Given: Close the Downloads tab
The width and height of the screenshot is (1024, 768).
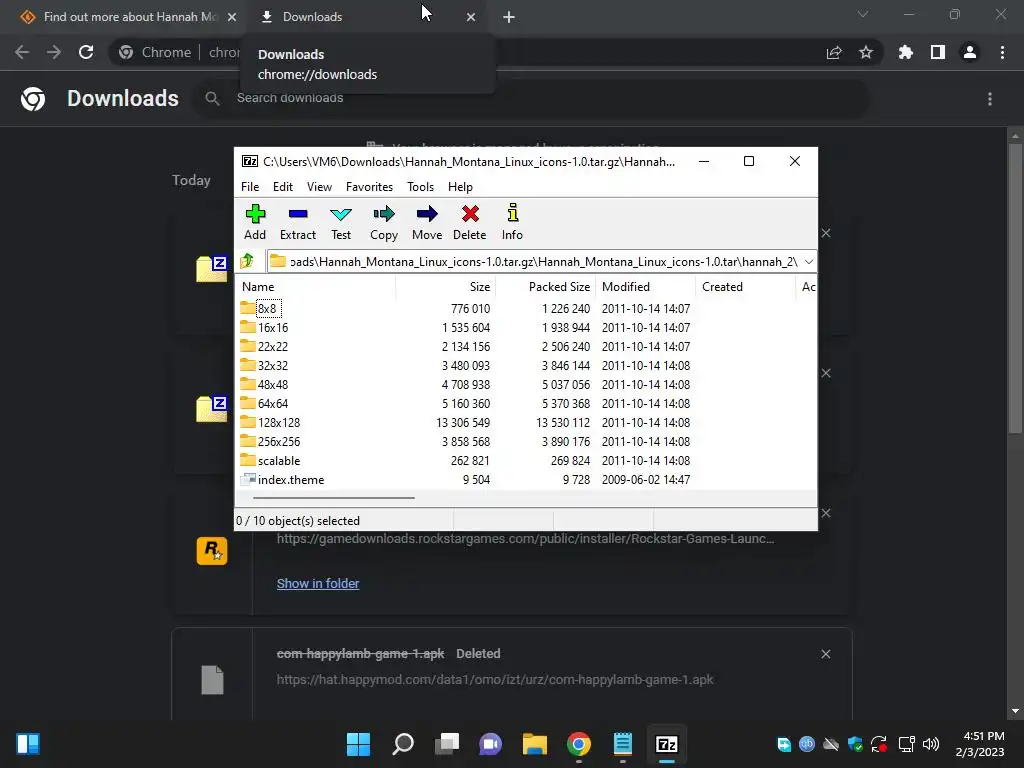Looking at the screenshot, I should [x=471, y=18].
